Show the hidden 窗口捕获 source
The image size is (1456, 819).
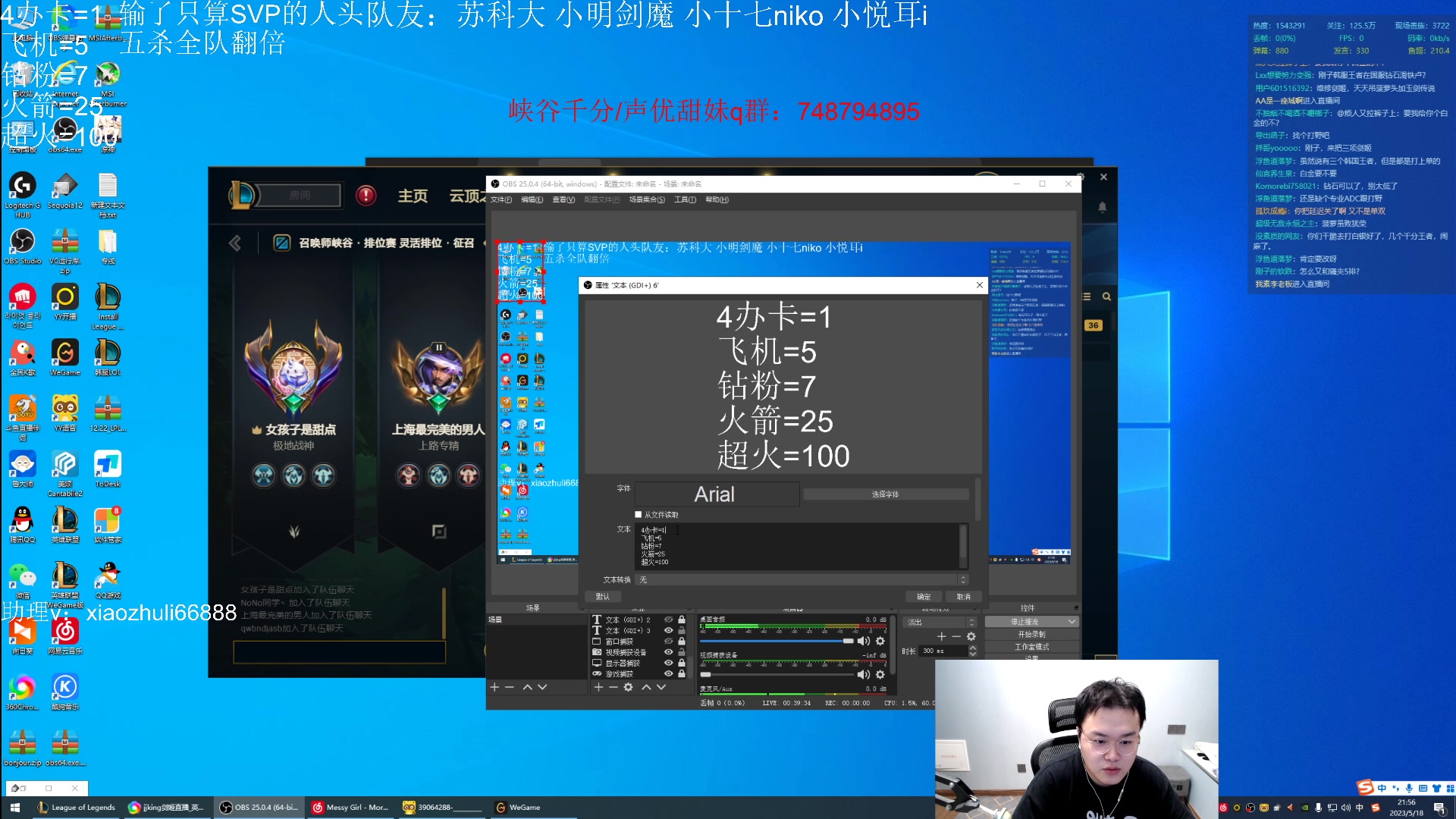pos(668,642)
